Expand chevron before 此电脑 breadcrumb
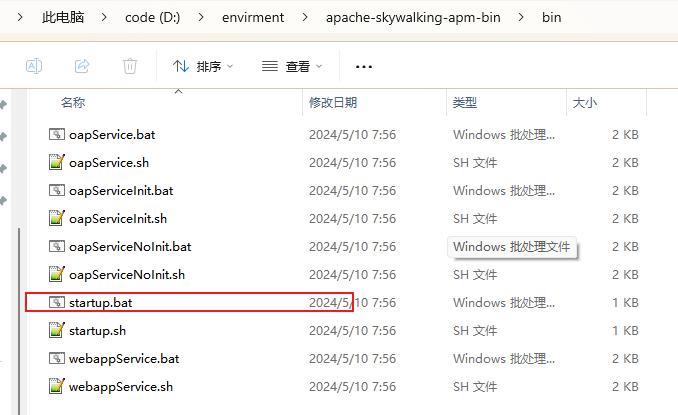Viewport: 678px width, 415px height. click(20, 17)
